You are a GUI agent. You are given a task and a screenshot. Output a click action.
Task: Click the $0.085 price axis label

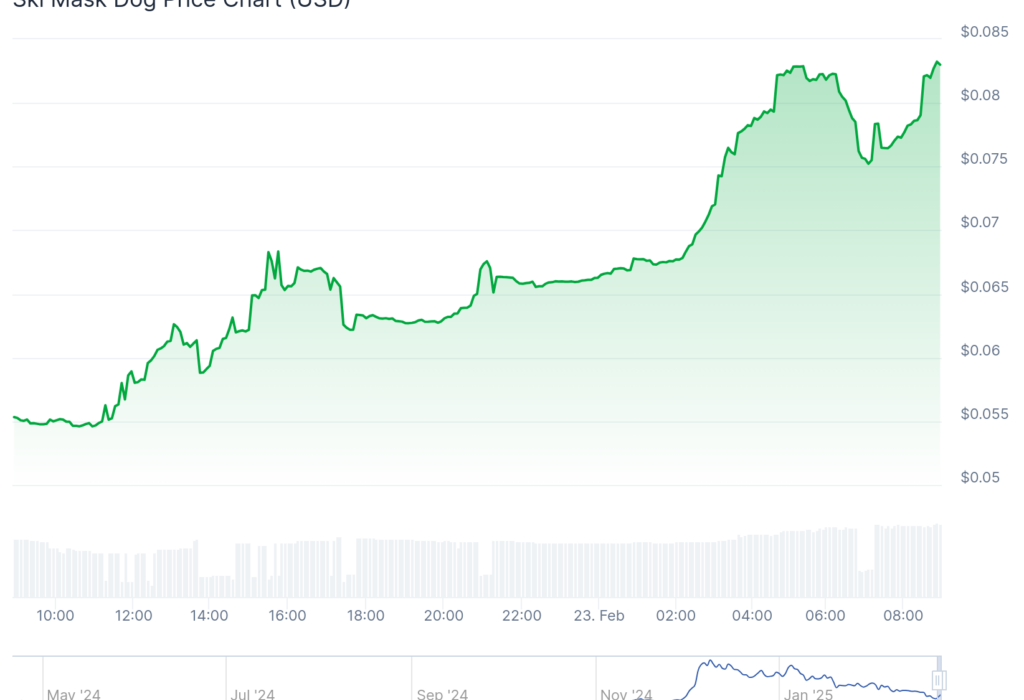tap(983, 32)
